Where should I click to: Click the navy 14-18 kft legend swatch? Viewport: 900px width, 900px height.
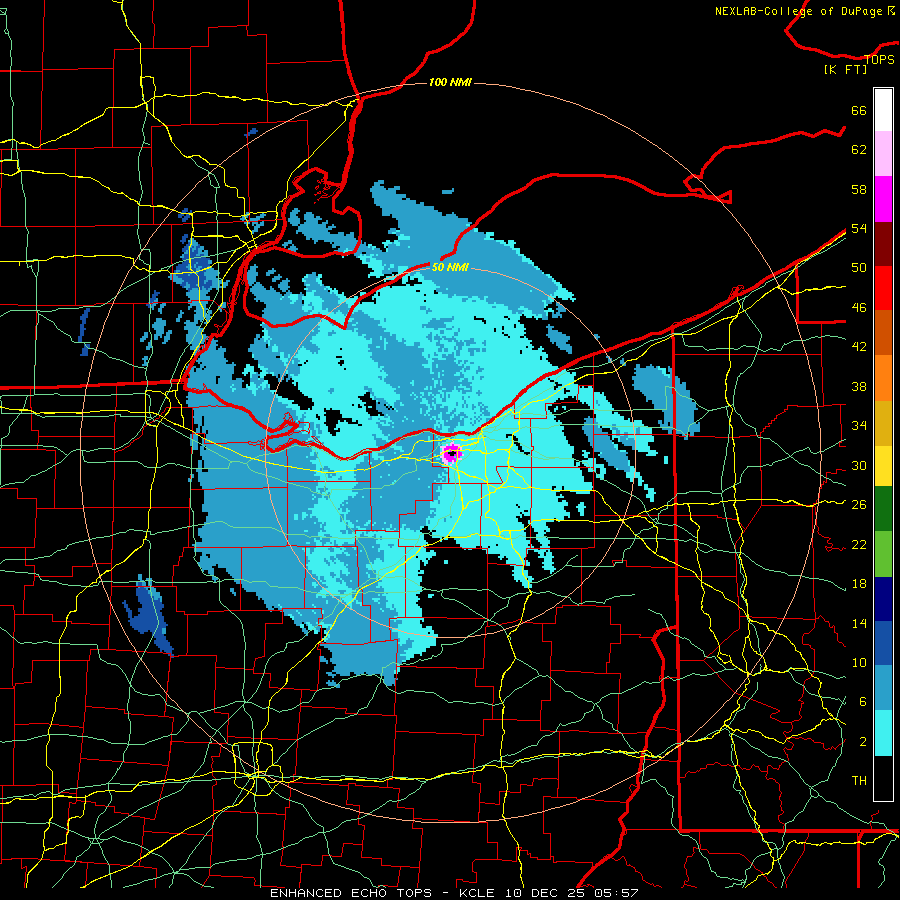pyautogui.click(x=883, y=599)
